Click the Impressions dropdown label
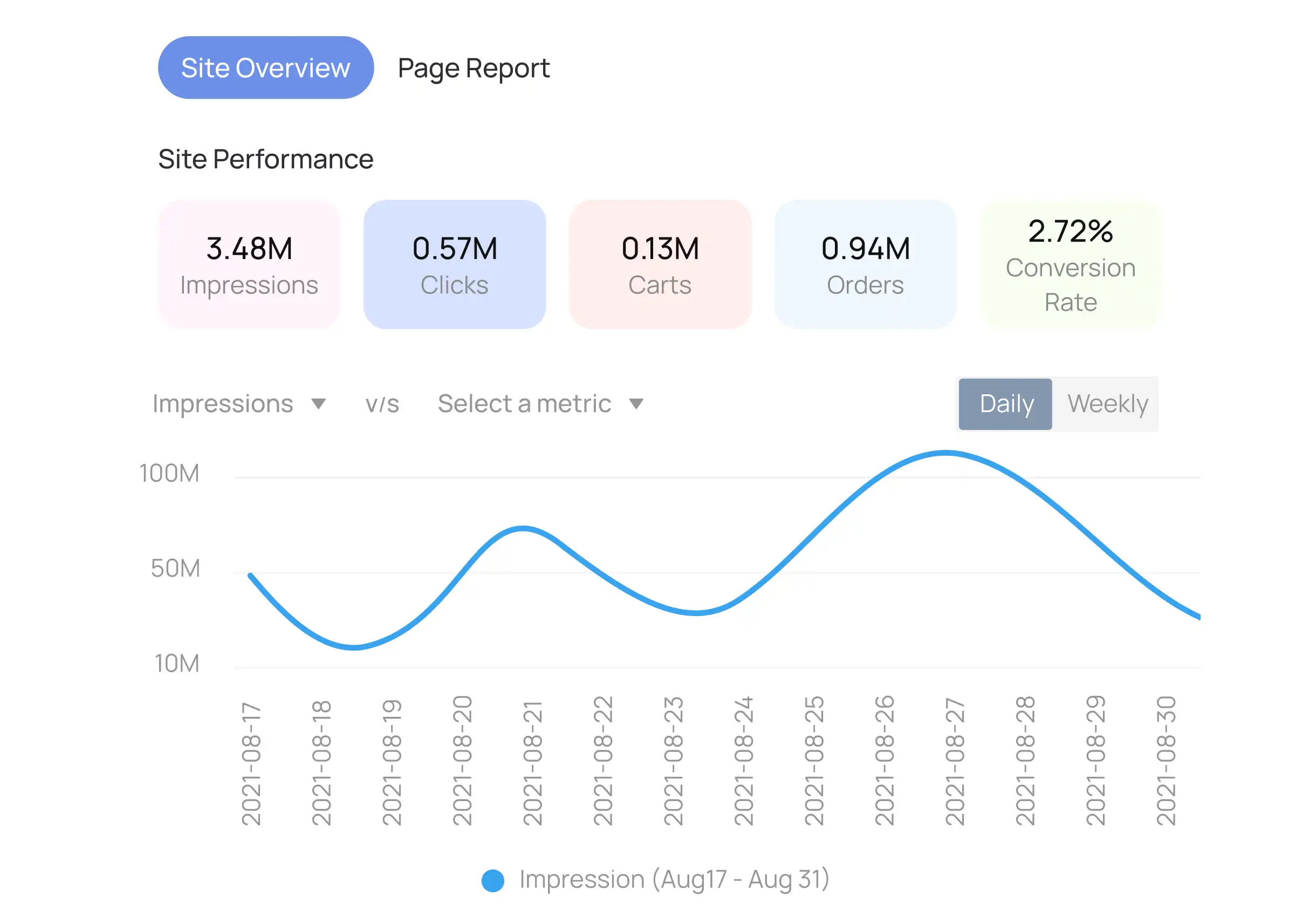 (222, 404)
